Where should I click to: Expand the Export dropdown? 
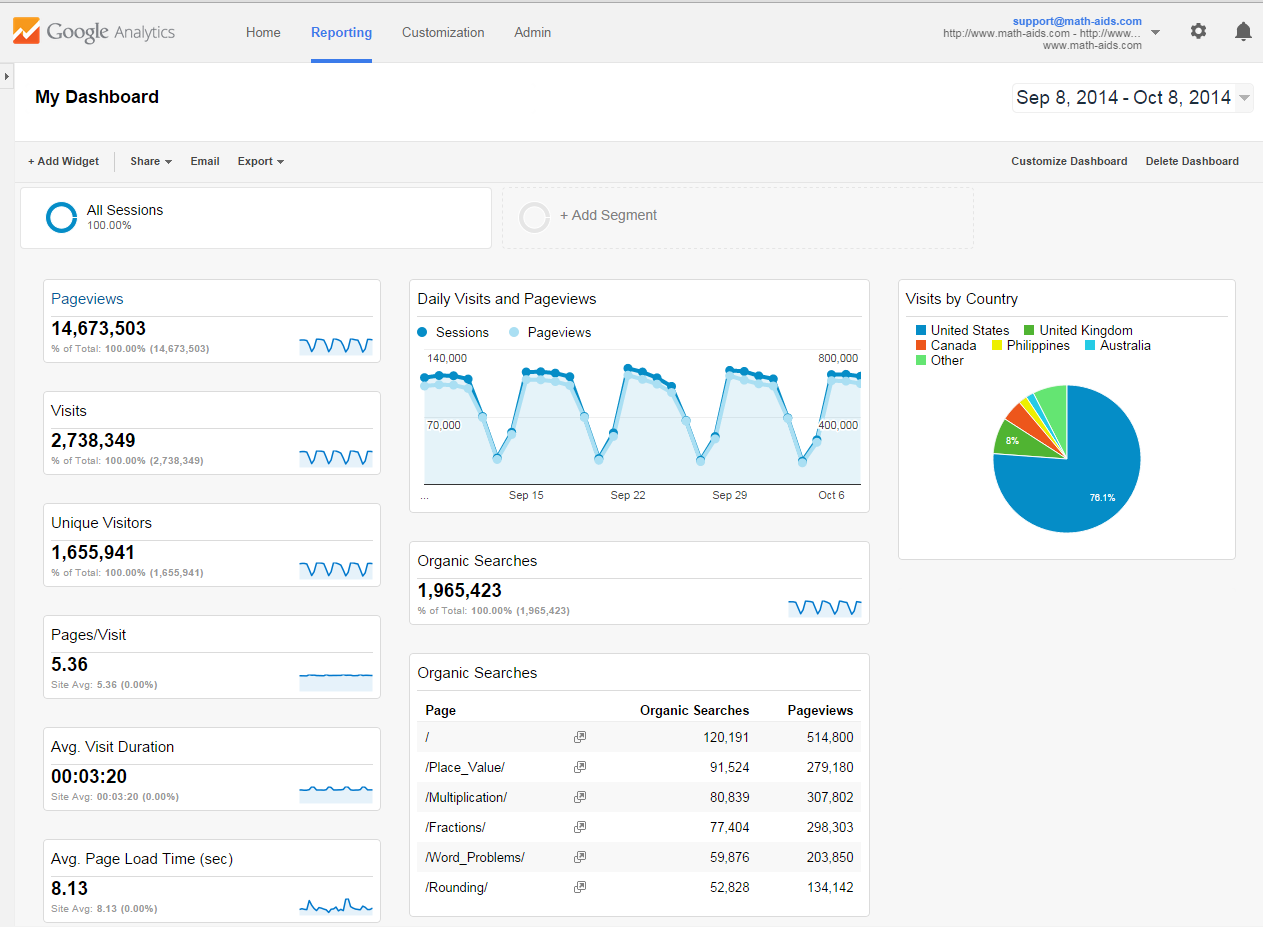tap(260, 161)
